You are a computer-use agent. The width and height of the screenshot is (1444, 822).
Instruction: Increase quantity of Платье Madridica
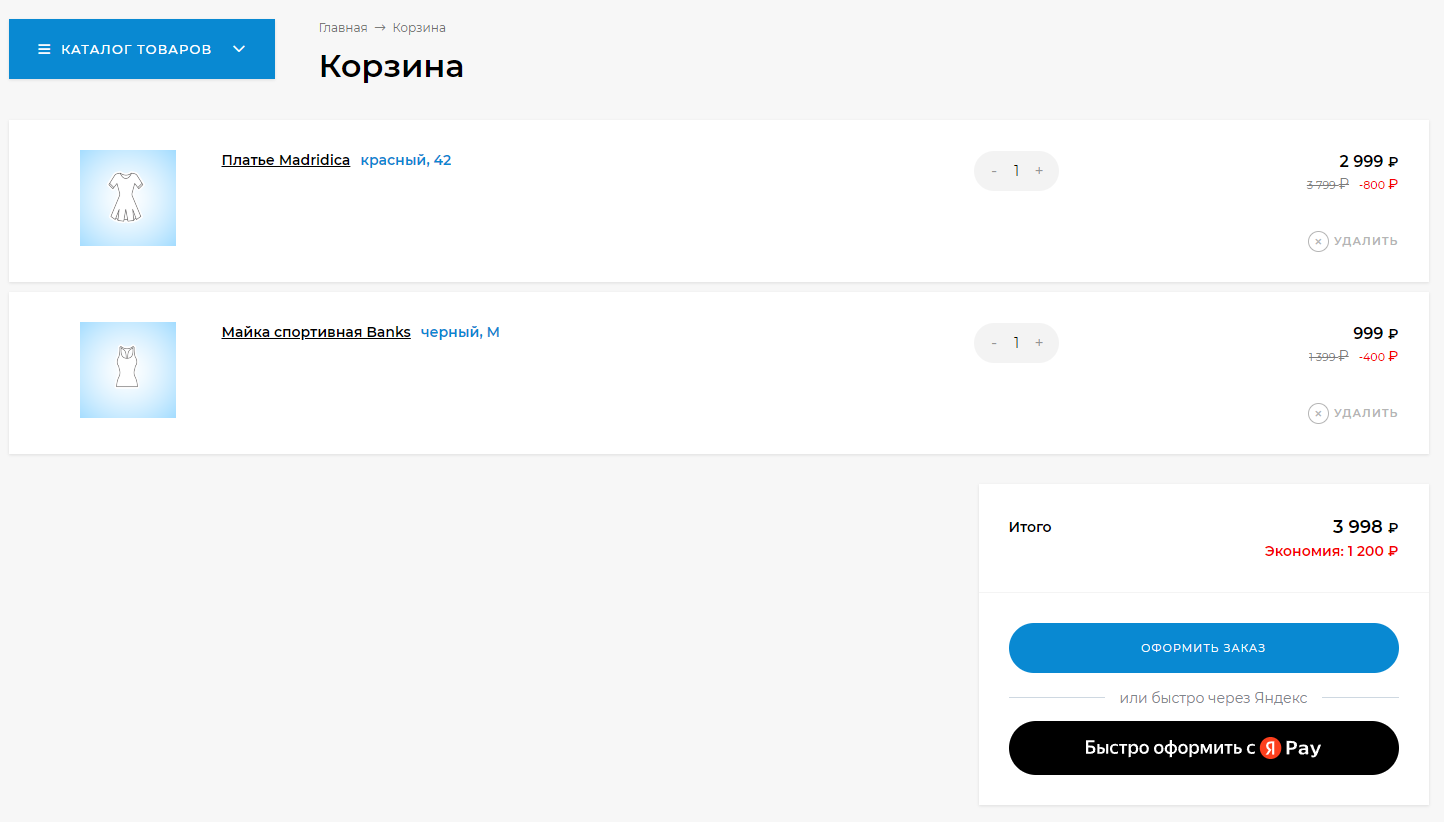(1039, 171)
